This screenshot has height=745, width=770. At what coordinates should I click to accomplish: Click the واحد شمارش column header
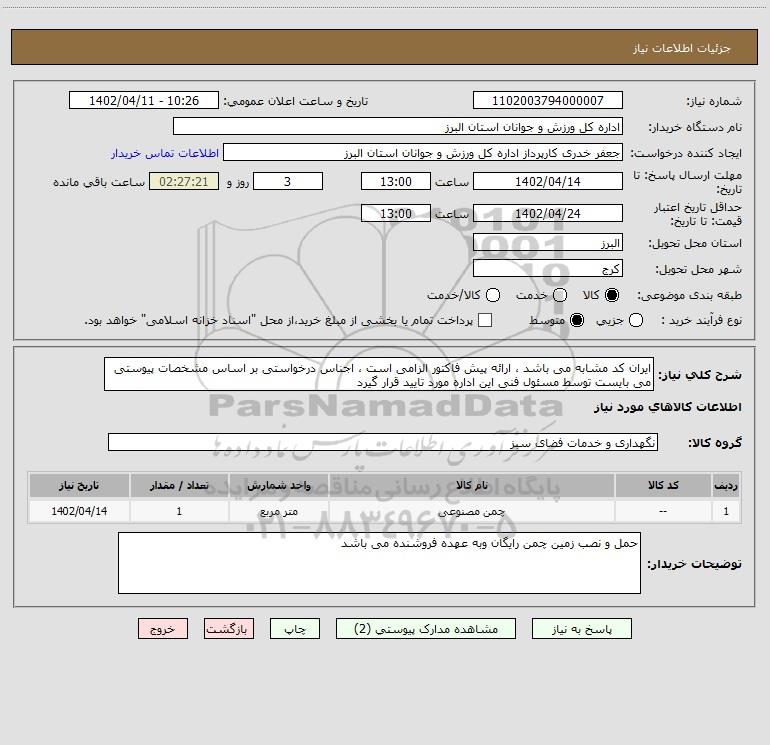pyautogui.click(x=278, y=485)
